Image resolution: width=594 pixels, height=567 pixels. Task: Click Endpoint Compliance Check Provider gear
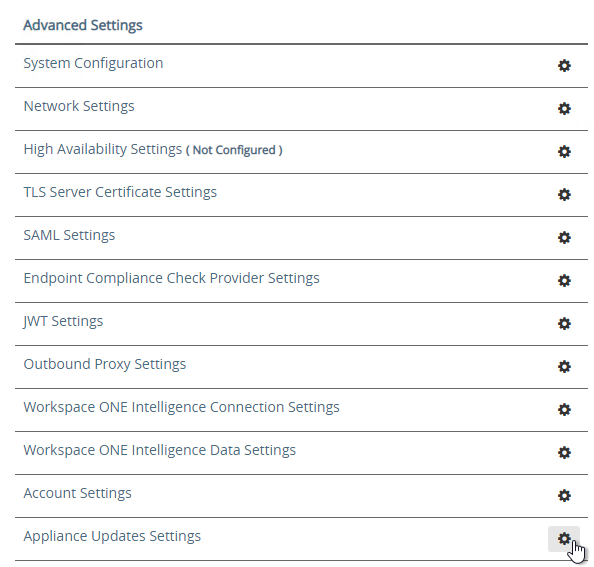pyautogui.click(x=564, y=281)
